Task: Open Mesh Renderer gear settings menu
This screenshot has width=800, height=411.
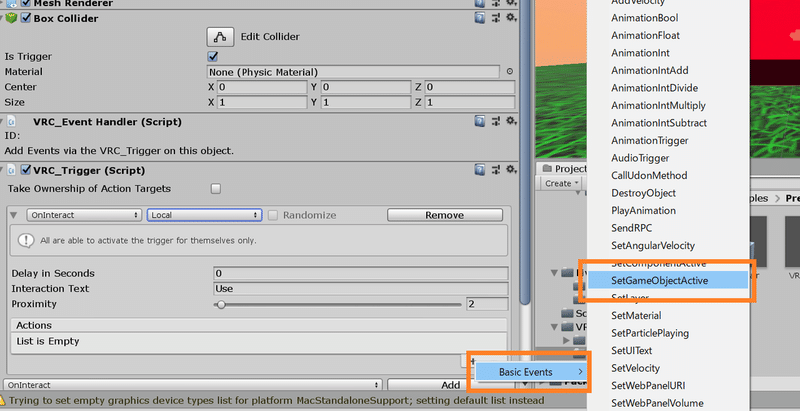Action: pos(511,3)
